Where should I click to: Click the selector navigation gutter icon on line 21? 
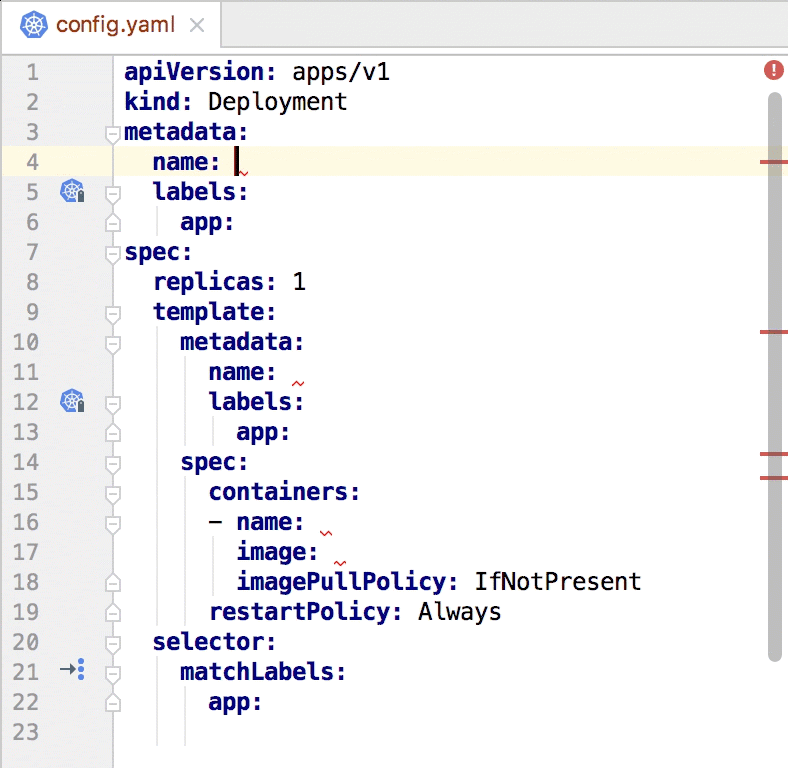click(x=72, y=671)
